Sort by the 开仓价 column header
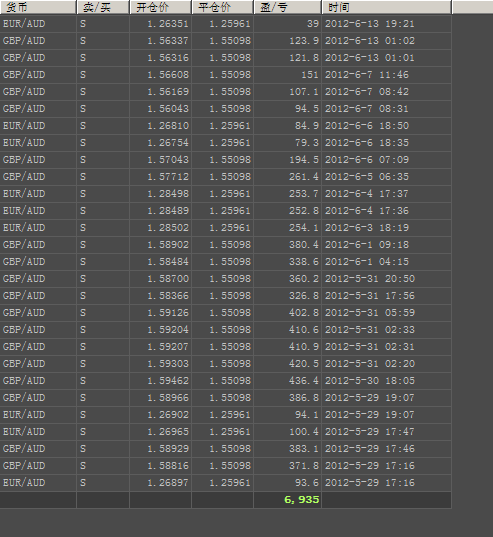Screen dimensions: 493x537 161,7
